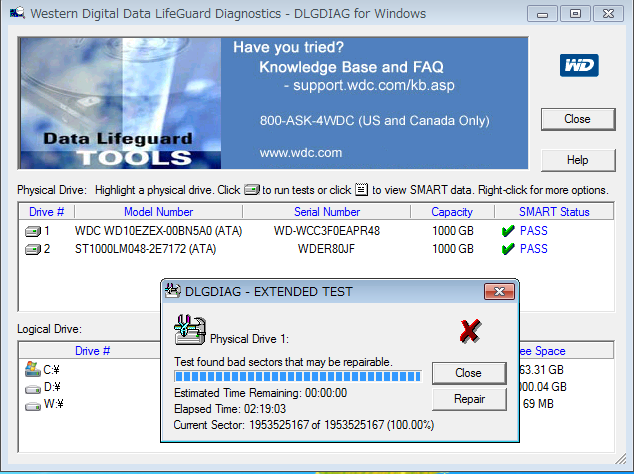Screen dimensions: 634x474
Task: Click serial number WD-WCC3F0EAPR48
Action: (x=327, y=231)
